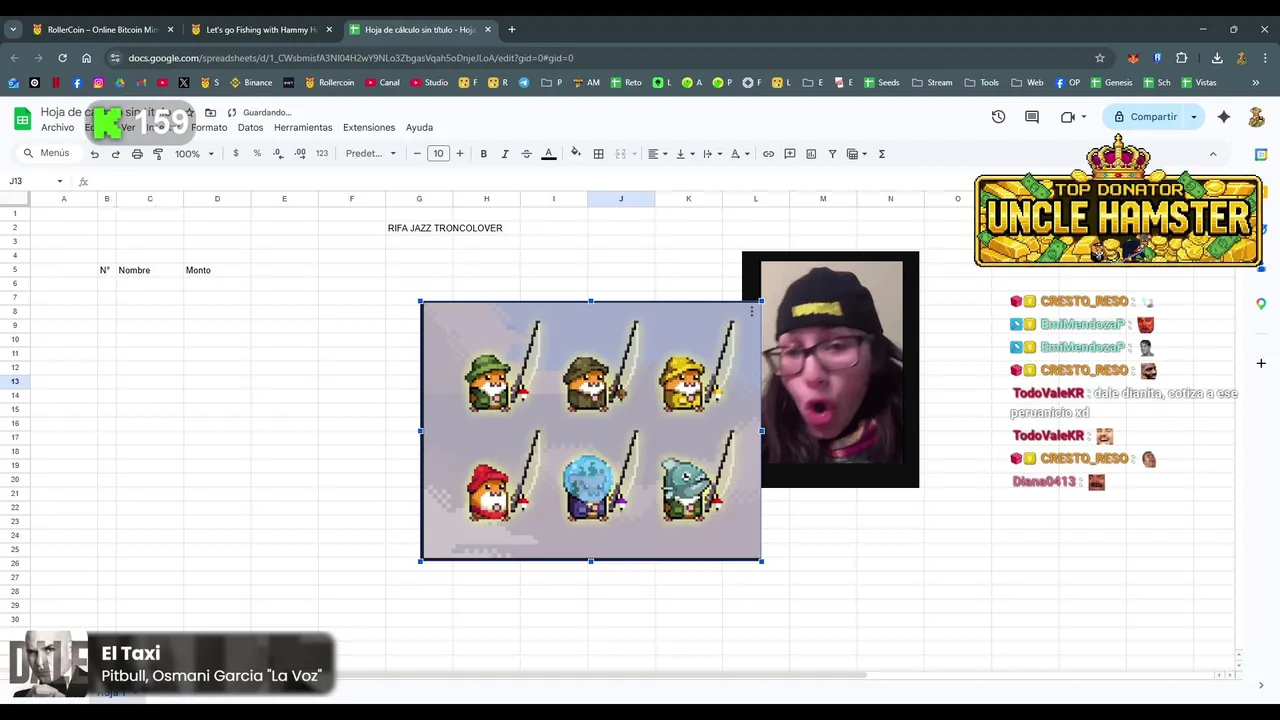This screenshot has height=720, width=1280.
Task: Open the Gemini sparkle icon
Action: [x=1224, y=117]
